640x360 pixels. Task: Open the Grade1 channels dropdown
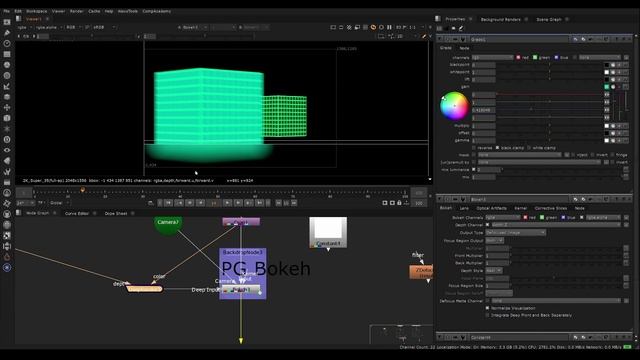(492, 58)
